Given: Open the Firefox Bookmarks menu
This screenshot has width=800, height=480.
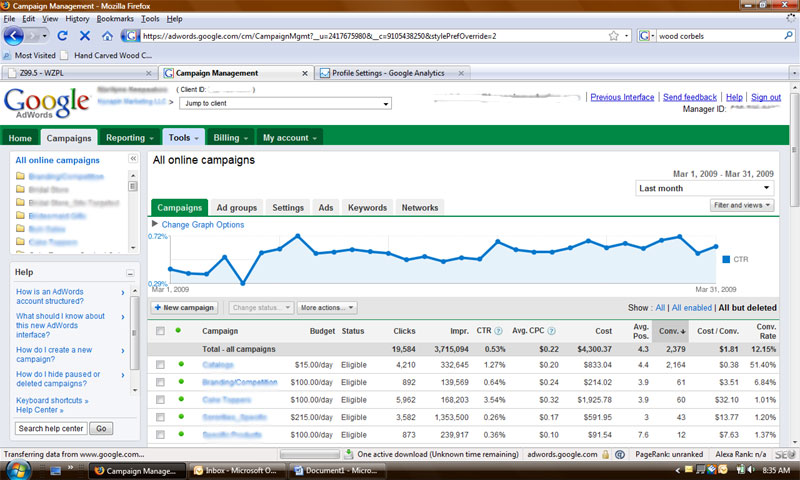Looking at the screenshot, I should [x=115, y=19].
